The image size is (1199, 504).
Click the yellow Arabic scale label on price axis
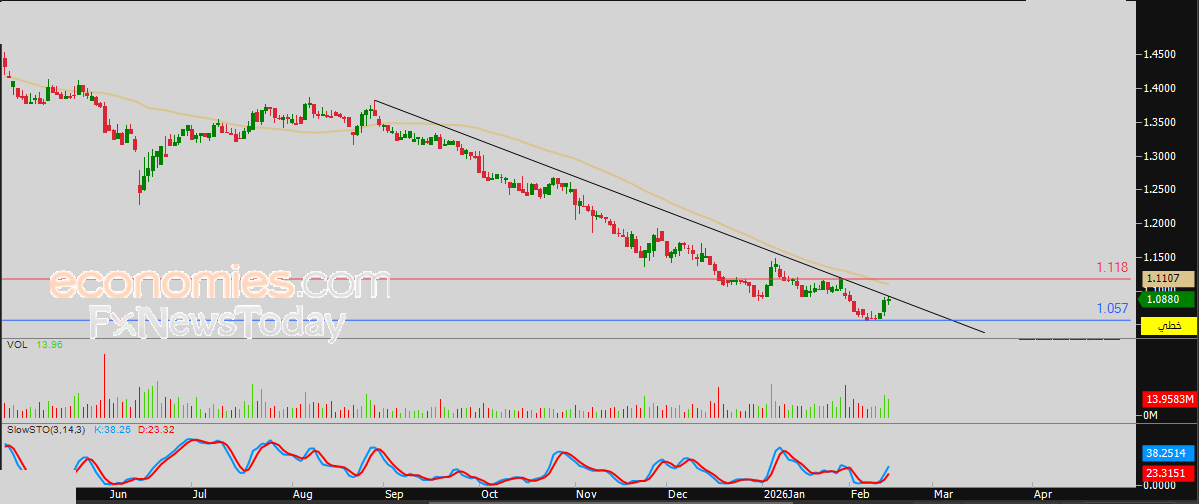pyautogui.click(x=1168, y=326)
